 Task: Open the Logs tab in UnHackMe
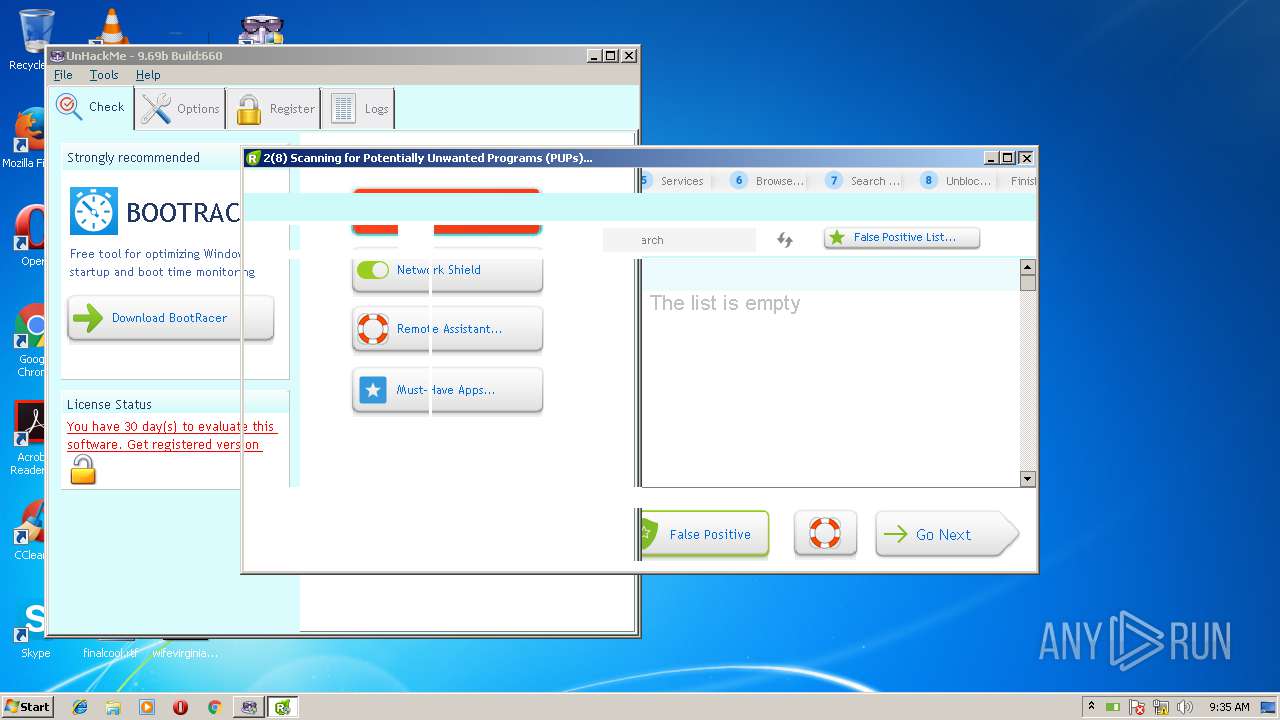point(359,109)
